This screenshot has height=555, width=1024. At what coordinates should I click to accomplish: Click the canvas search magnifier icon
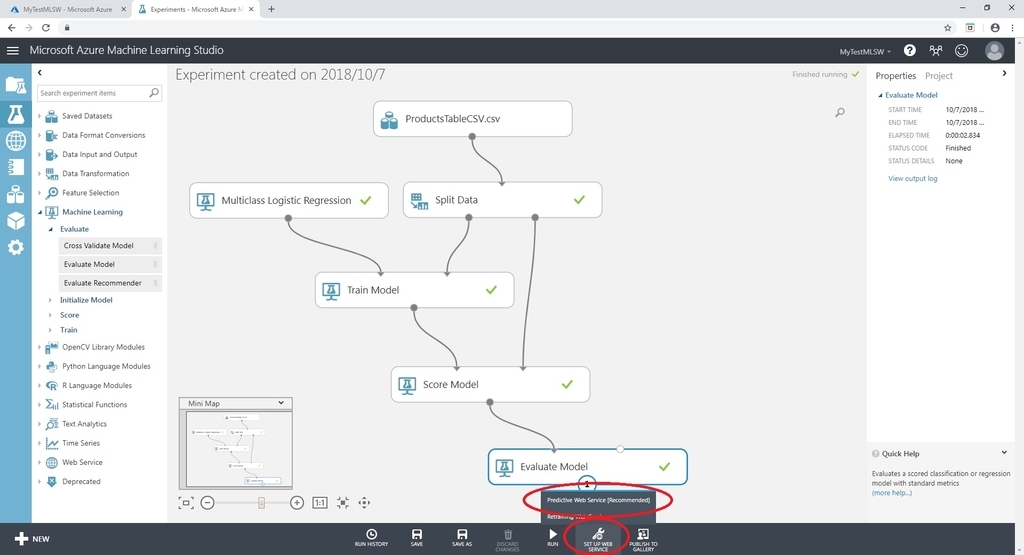tap(840, 112)
